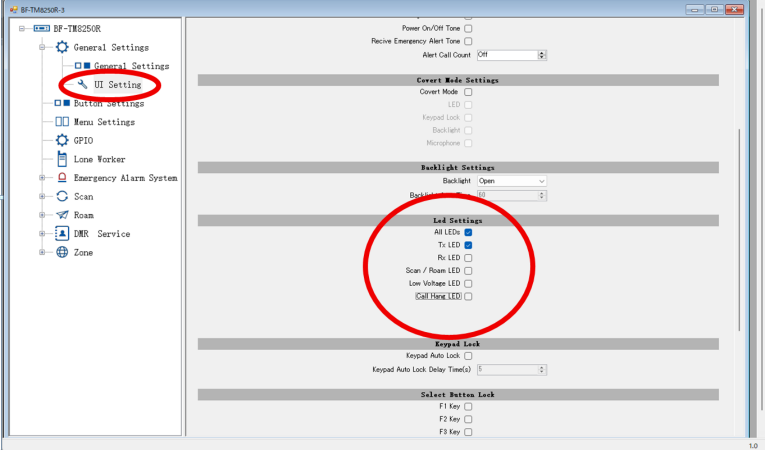
Task: Click the Keypad Auto Lock Delay Time field
Action: coord(508,369)
